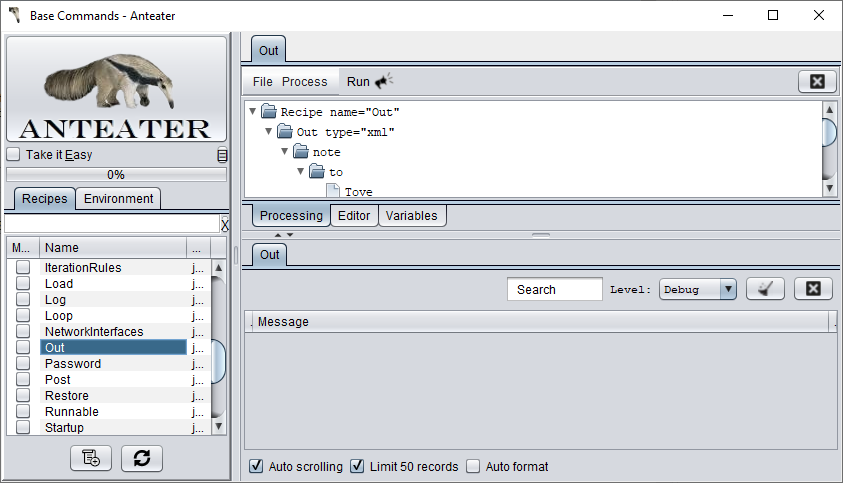Screen dimensions: 843x483
Task: Check the Startup recipe checkbox
Action: point(23,427)
